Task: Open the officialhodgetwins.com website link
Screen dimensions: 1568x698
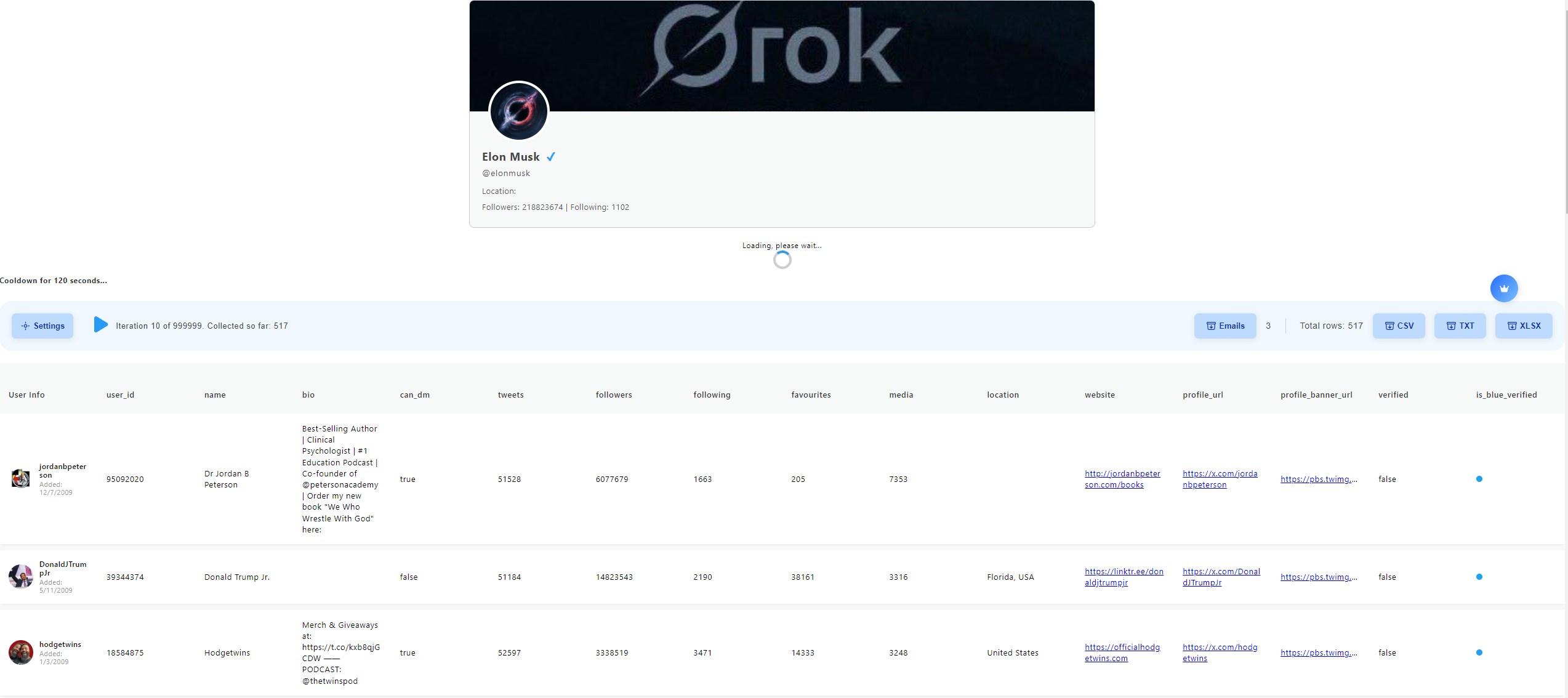Action: 1122,652
